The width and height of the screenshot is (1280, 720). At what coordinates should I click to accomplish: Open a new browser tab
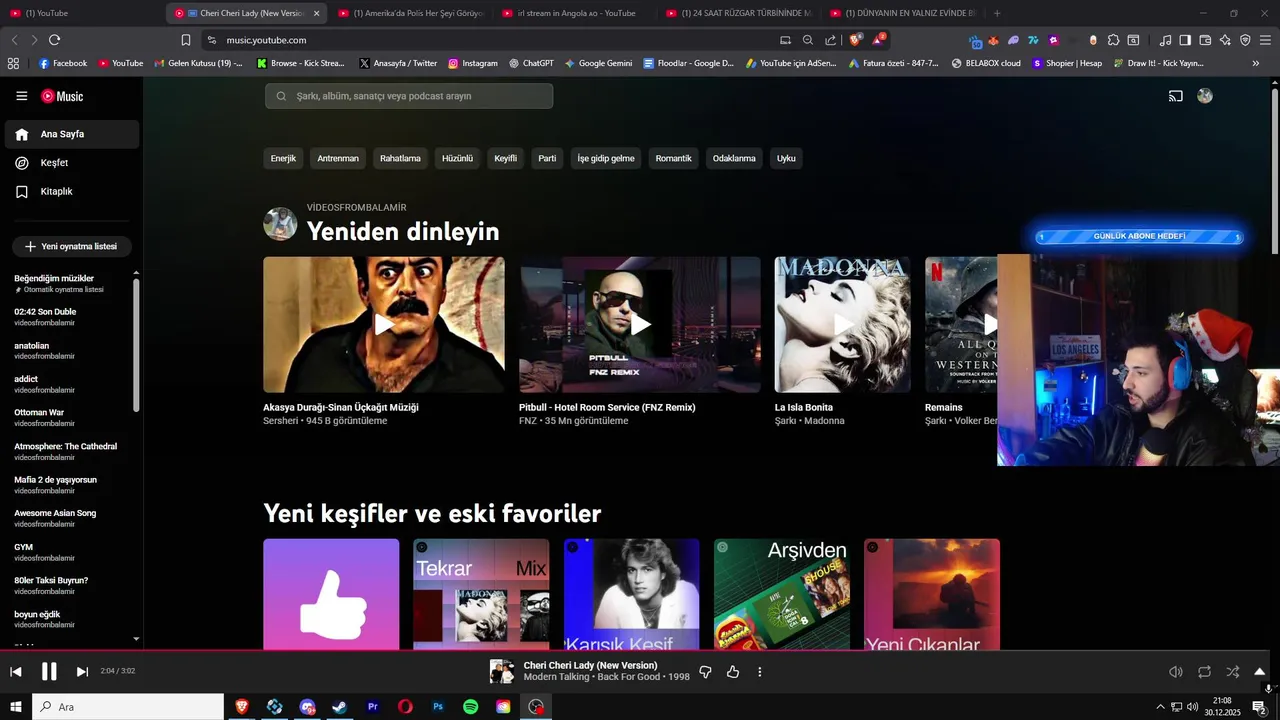[997, 13]
